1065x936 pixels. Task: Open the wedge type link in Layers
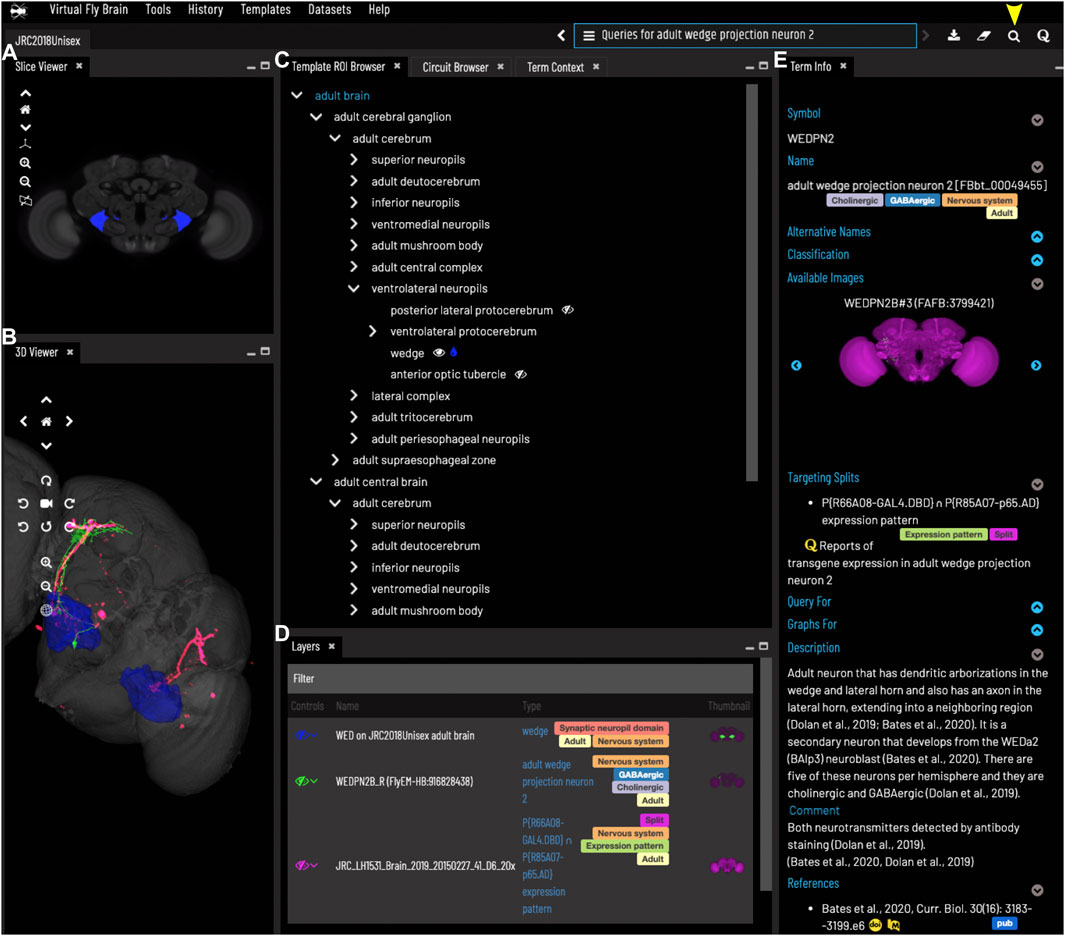pos(535,731)
